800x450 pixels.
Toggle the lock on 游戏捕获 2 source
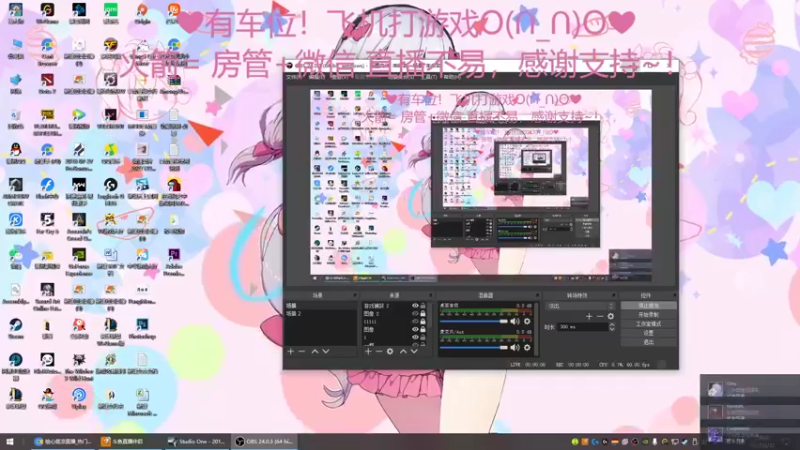click(423, 306)
